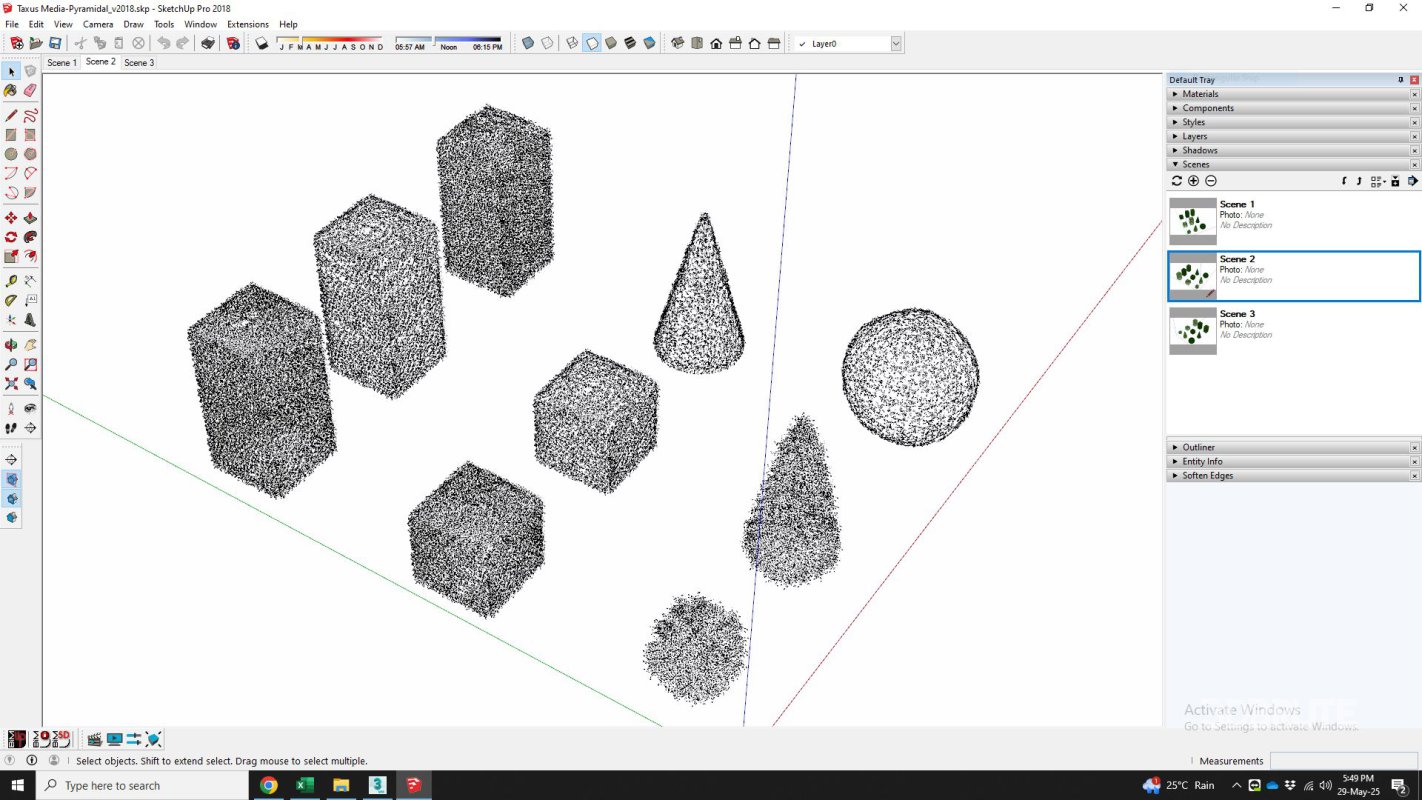Toggle shadows display in the shadow toolbar
1422x800 pixels.
(260, 43)
